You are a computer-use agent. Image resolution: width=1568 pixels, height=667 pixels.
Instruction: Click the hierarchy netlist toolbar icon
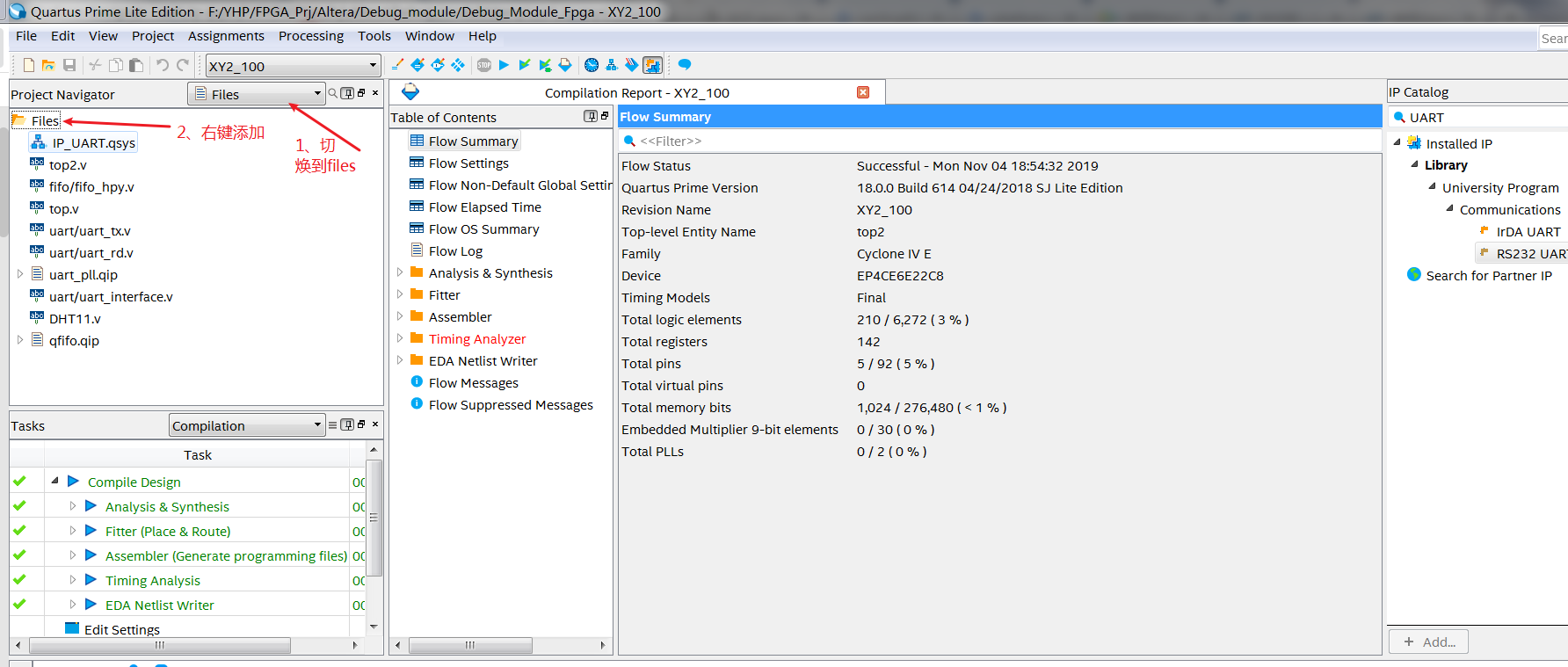tap(612, 65)
